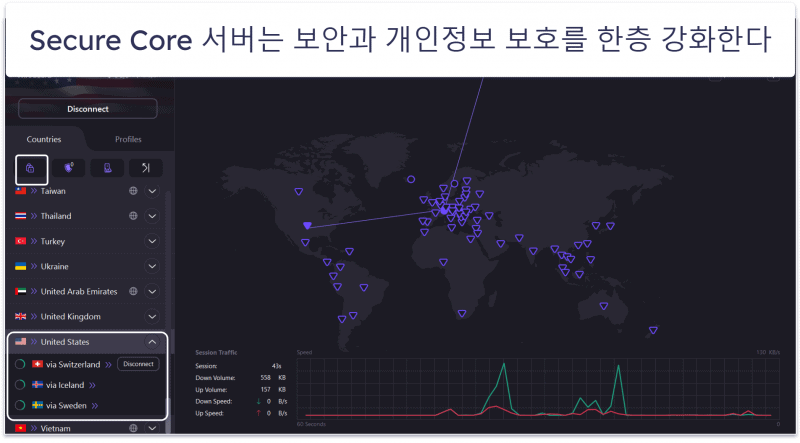Expand the United Arab Emirates server list
Viewport: 800px width, 443px height.
click(x=152, y=291)
